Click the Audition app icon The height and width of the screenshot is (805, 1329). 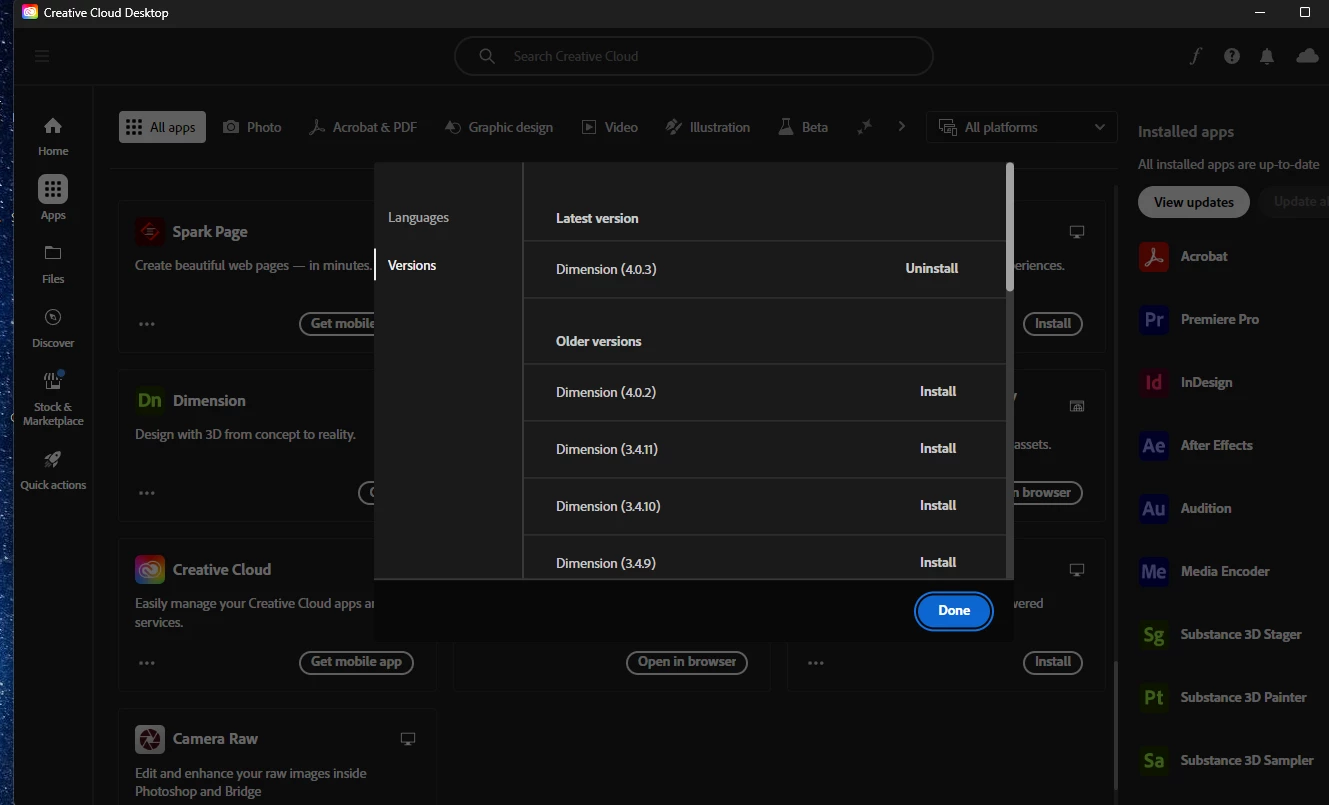[x=1154, y=508]
